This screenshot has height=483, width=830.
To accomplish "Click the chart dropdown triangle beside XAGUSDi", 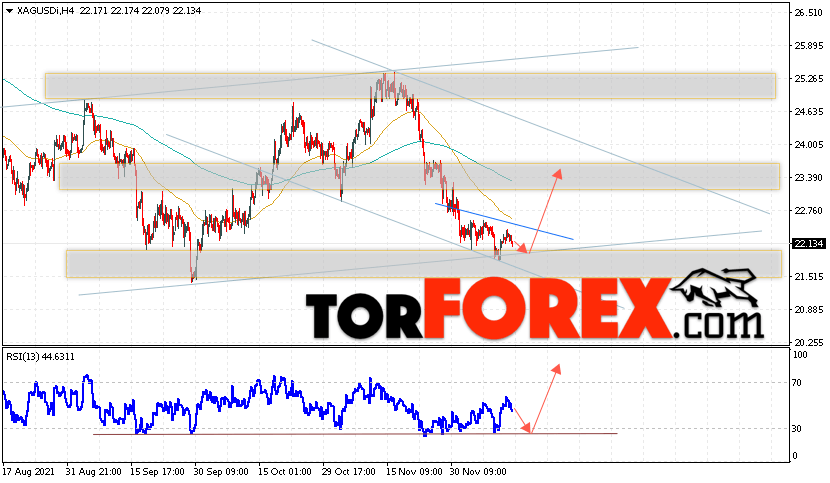I will tap(9, 11).
